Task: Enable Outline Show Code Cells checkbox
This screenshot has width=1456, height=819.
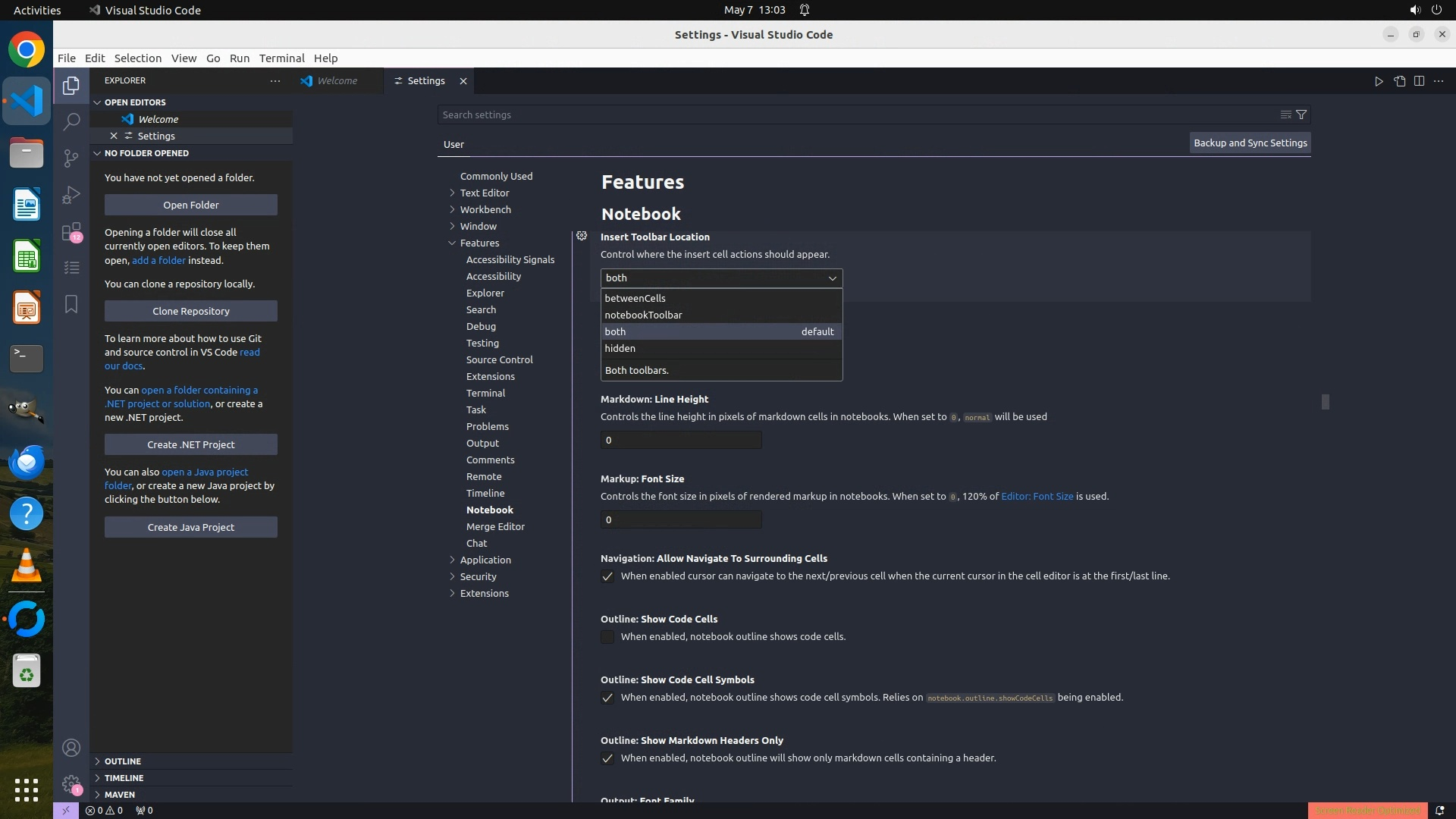Action: [607, 637]
